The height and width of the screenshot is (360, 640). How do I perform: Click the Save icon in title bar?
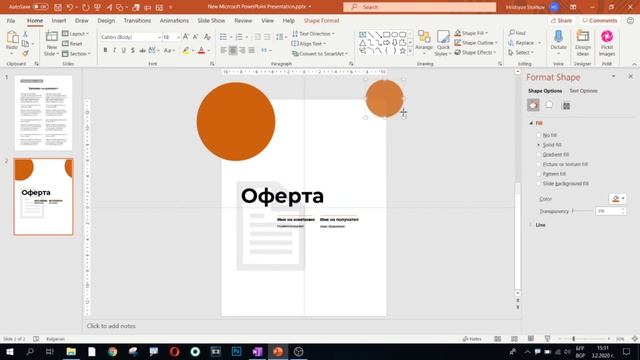click(58, 7)
